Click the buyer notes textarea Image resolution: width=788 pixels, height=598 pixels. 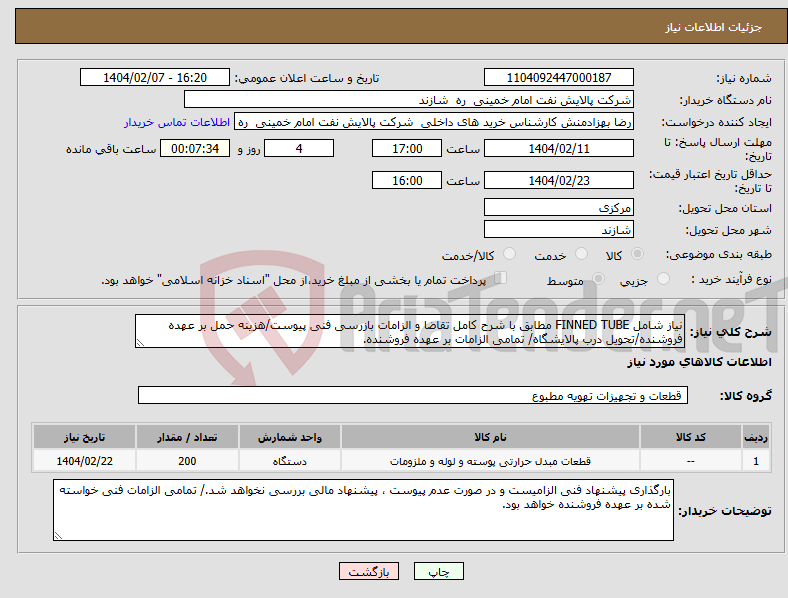click(363, 510)
